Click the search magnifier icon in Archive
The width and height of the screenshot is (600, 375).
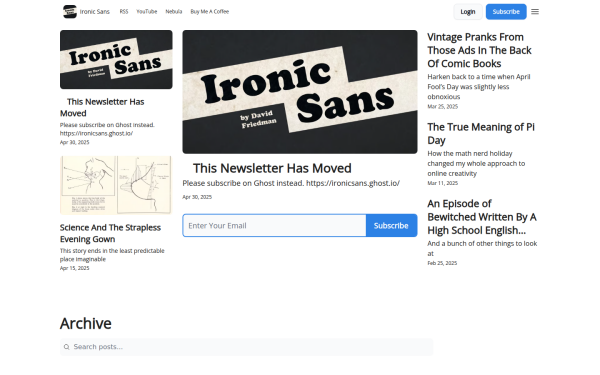point(67,347)
